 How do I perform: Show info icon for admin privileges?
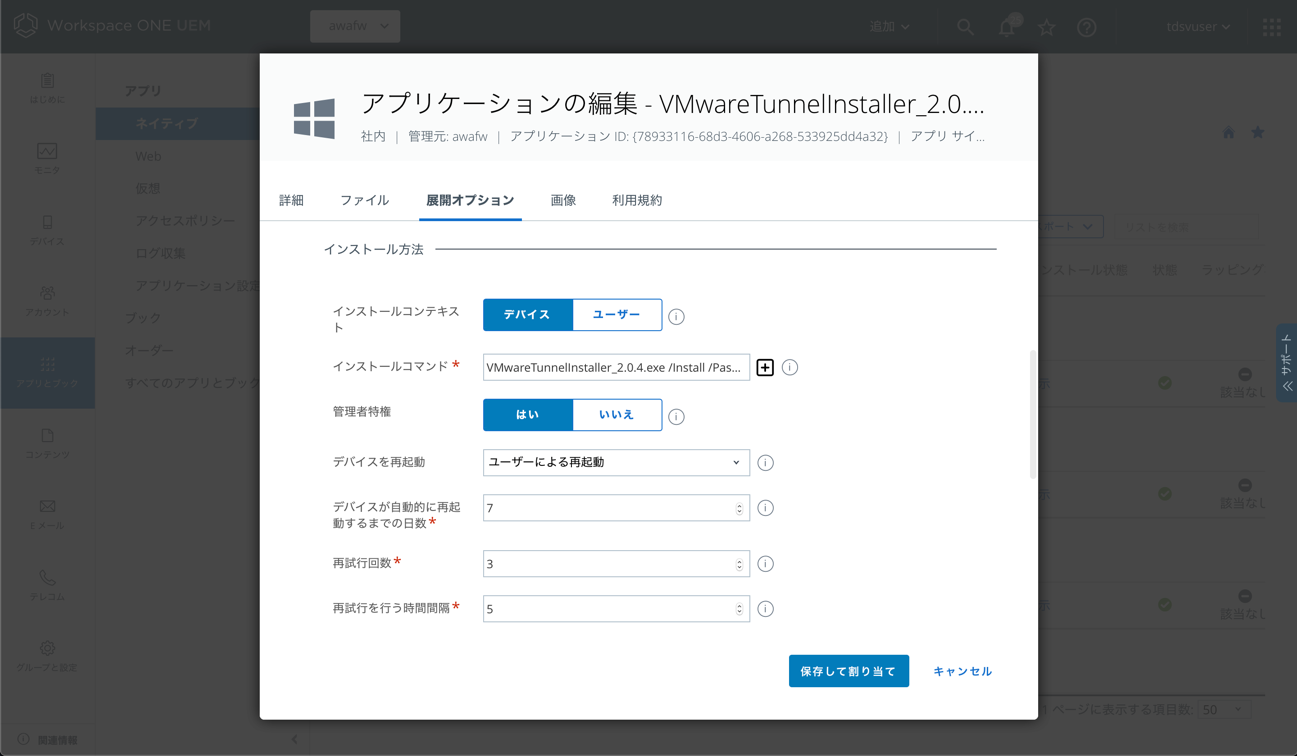(677, 417)
